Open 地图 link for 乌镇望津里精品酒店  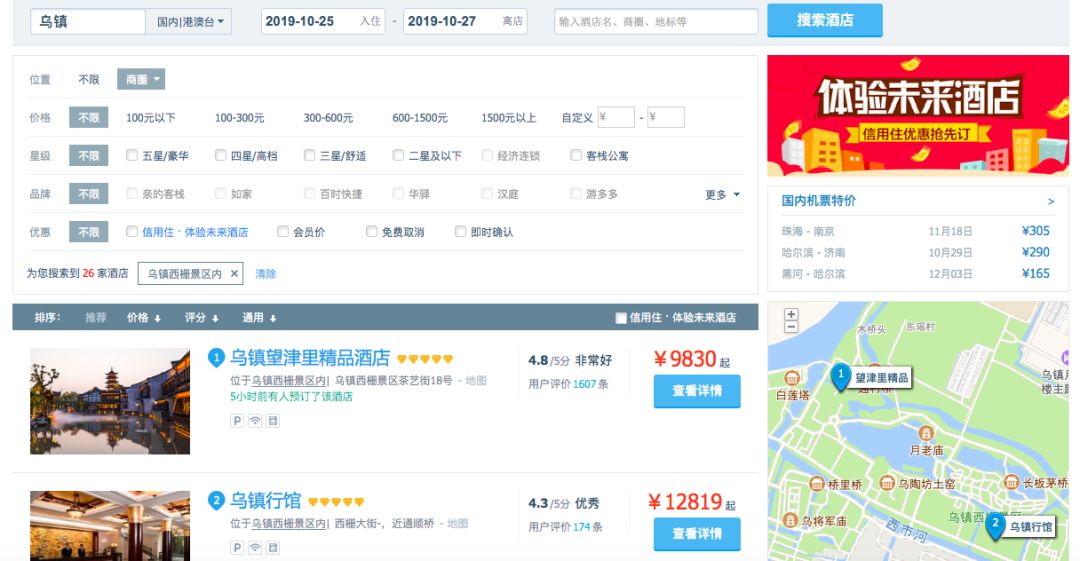tap(476, 380)
